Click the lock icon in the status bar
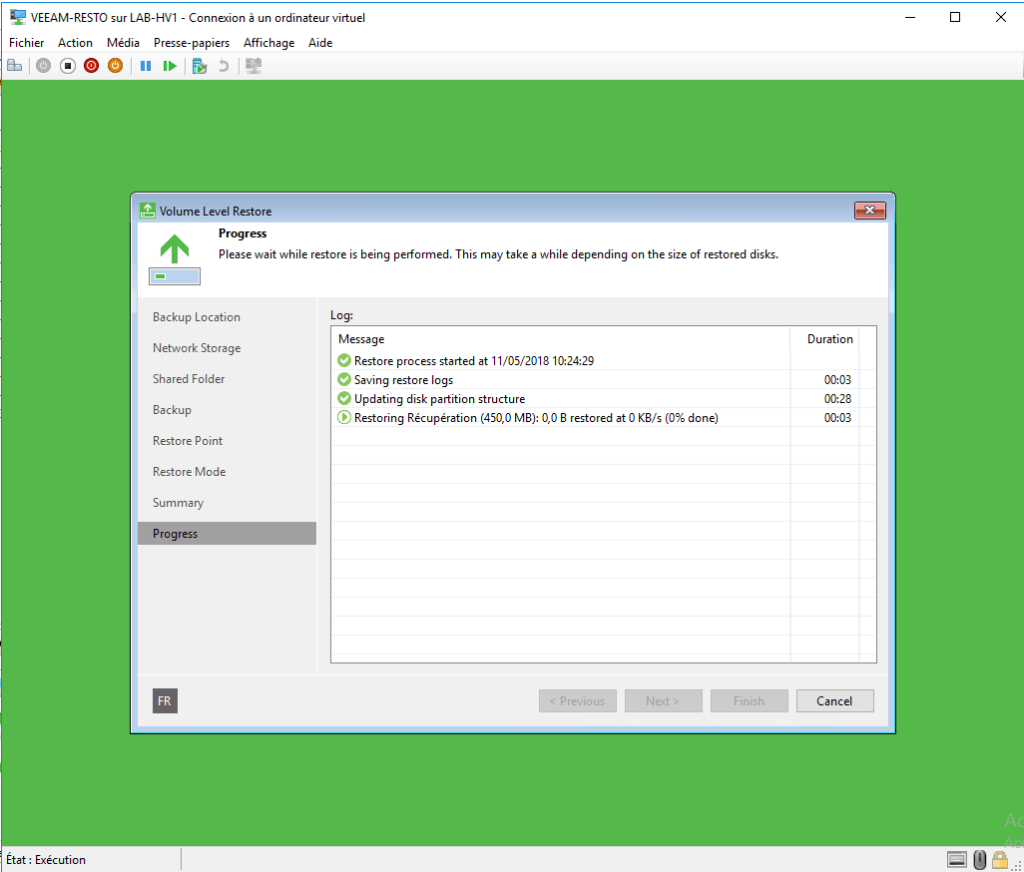The image size is (1024, 872). click(x=1000, y=860)
